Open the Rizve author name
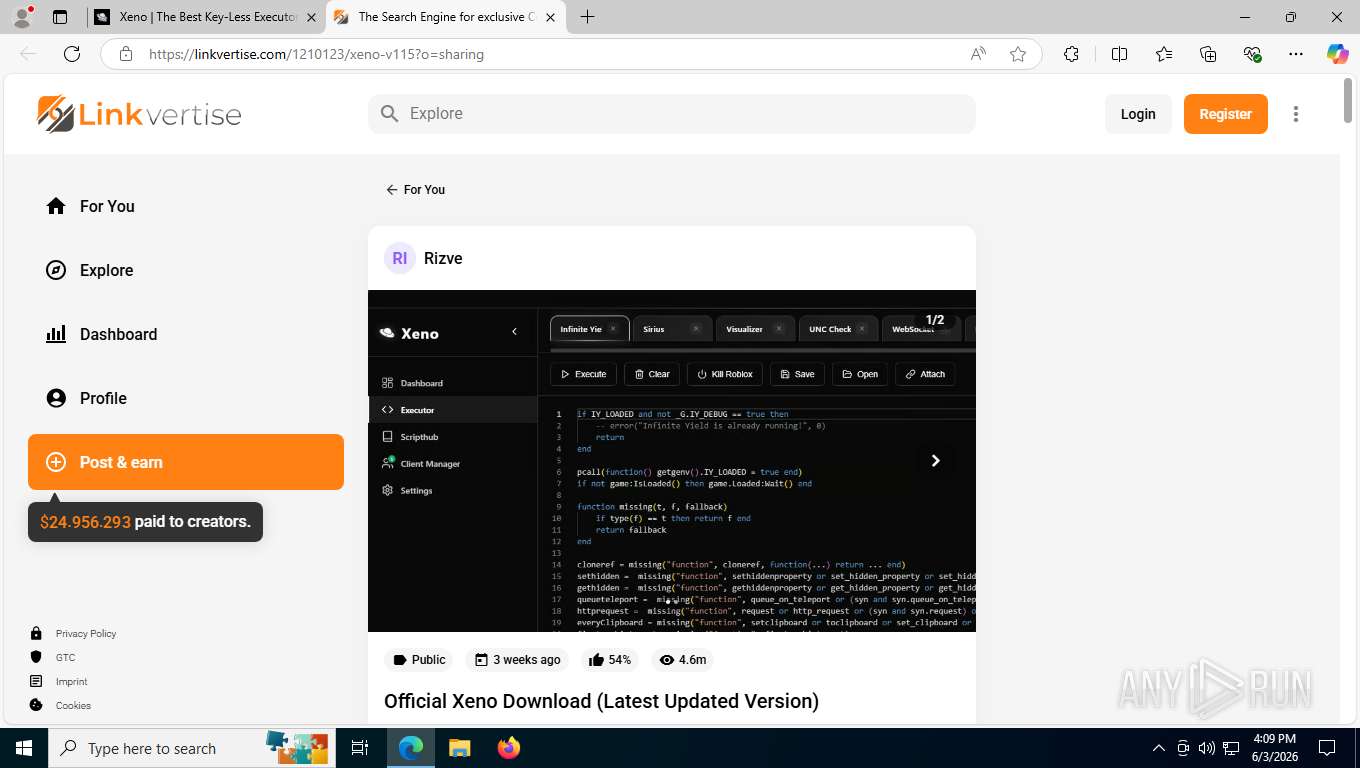Viewport: 1360px width, 768px height. pyautogui.click(x=443, y=258)
